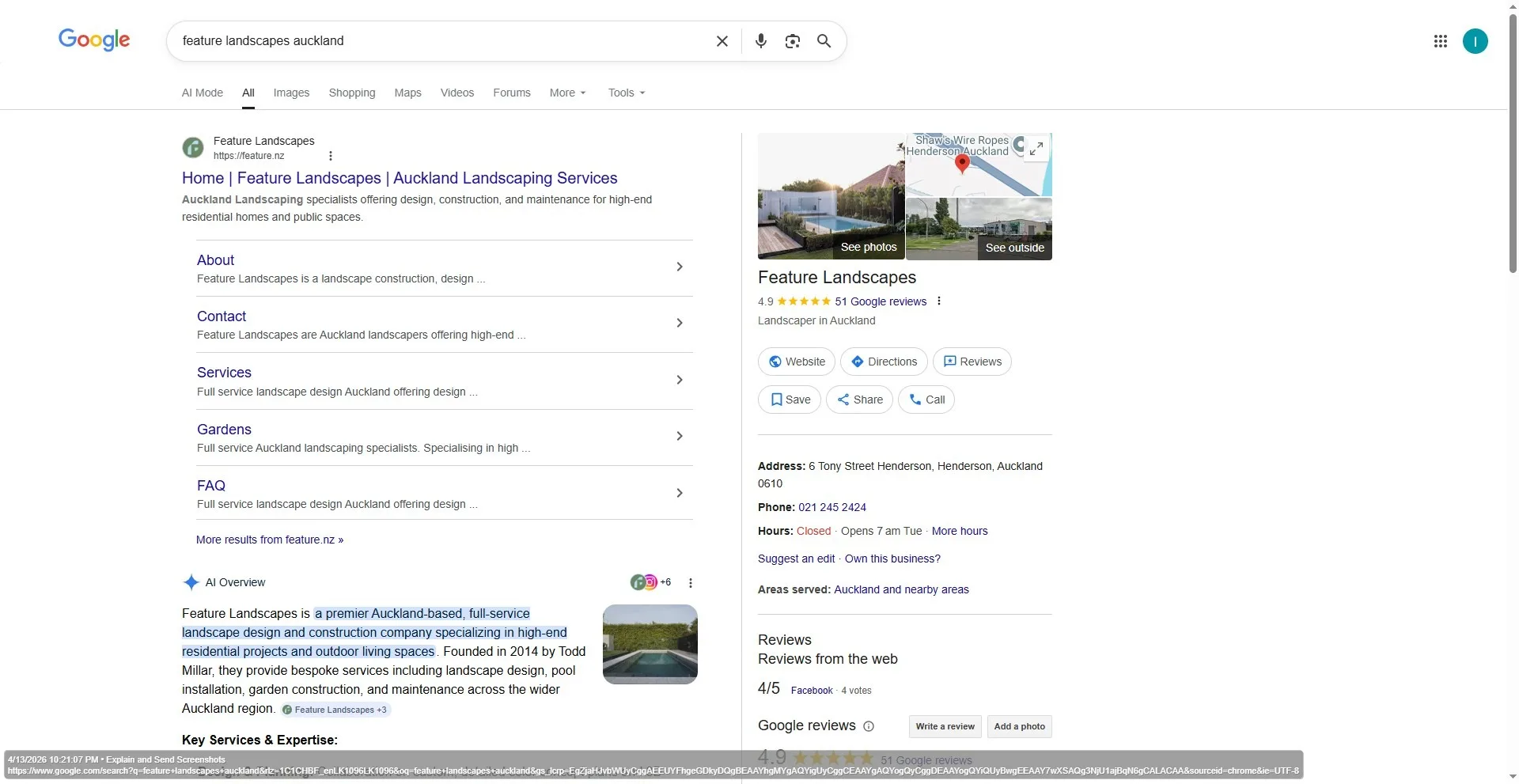Click the red map pin marker
This screenshot has width=1519, height=784.
[962, 163]
